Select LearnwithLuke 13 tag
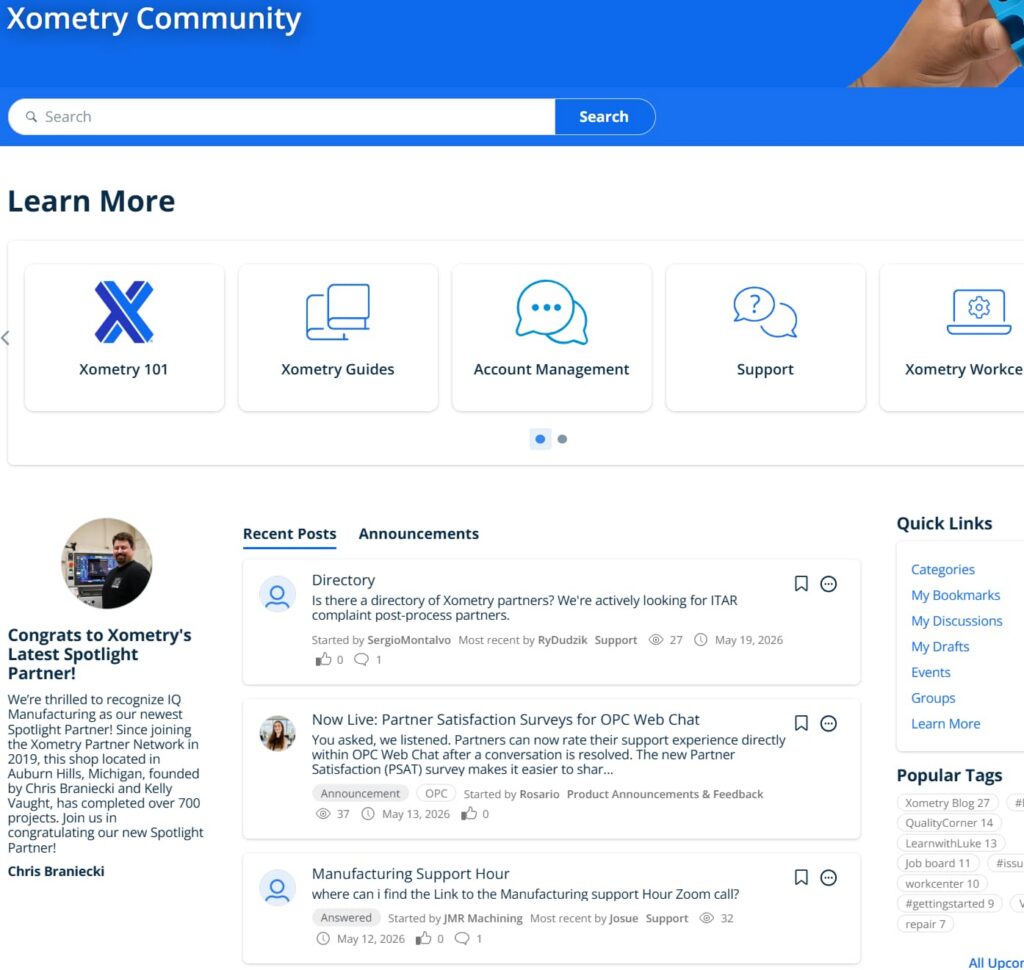The image size is (1024, 970). pos(951,843)
